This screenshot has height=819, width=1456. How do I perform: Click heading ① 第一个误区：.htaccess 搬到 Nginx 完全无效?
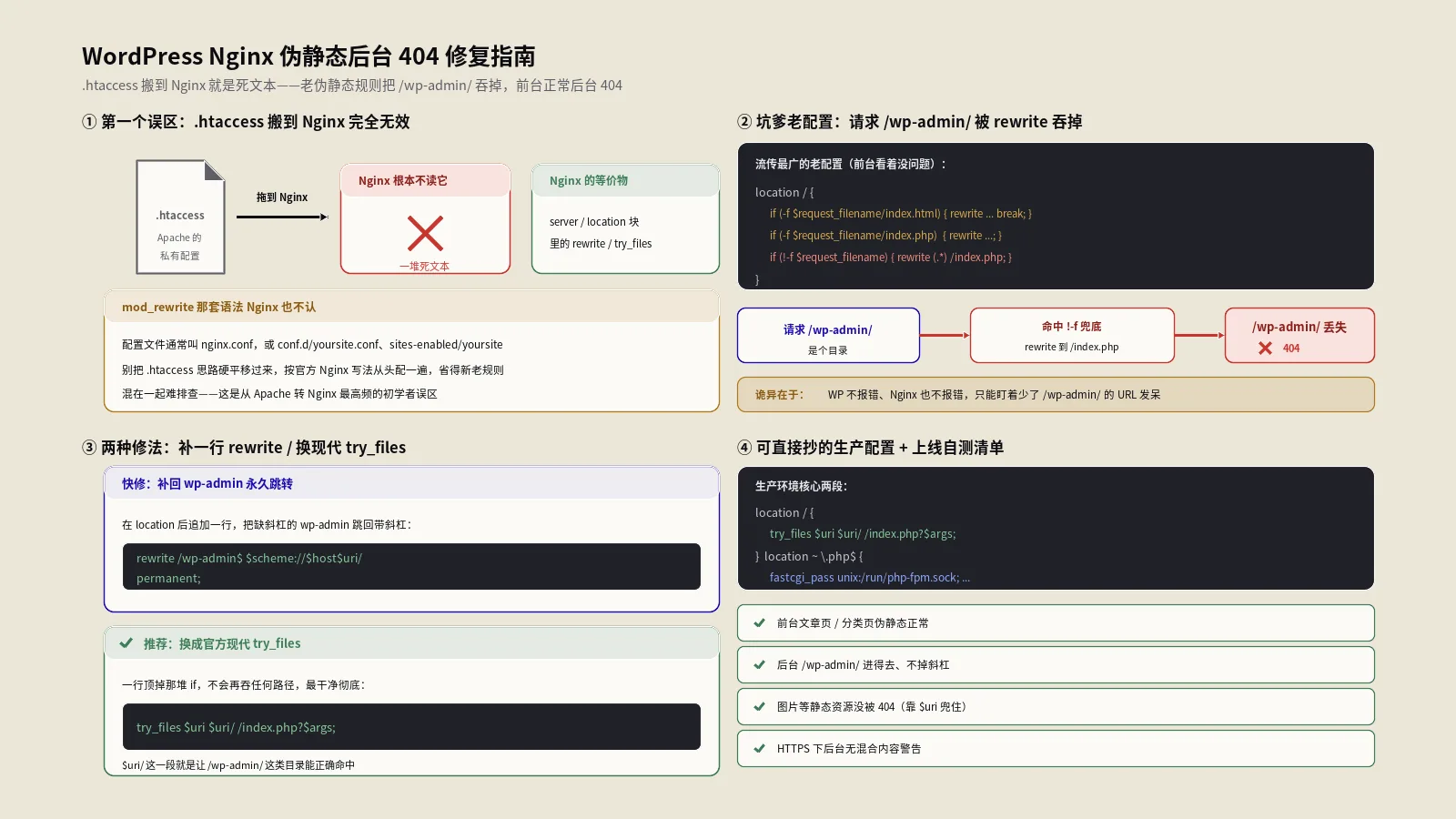pos(246,122)
